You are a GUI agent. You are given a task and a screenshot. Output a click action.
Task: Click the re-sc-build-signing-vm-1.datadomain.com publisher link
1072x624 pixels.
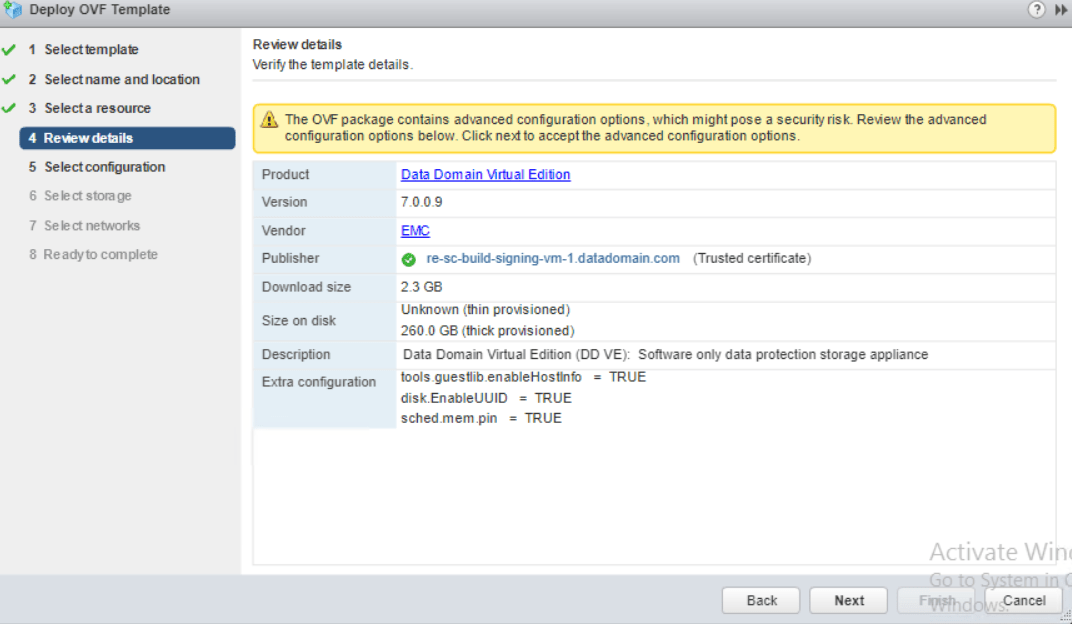pos(553,258)
